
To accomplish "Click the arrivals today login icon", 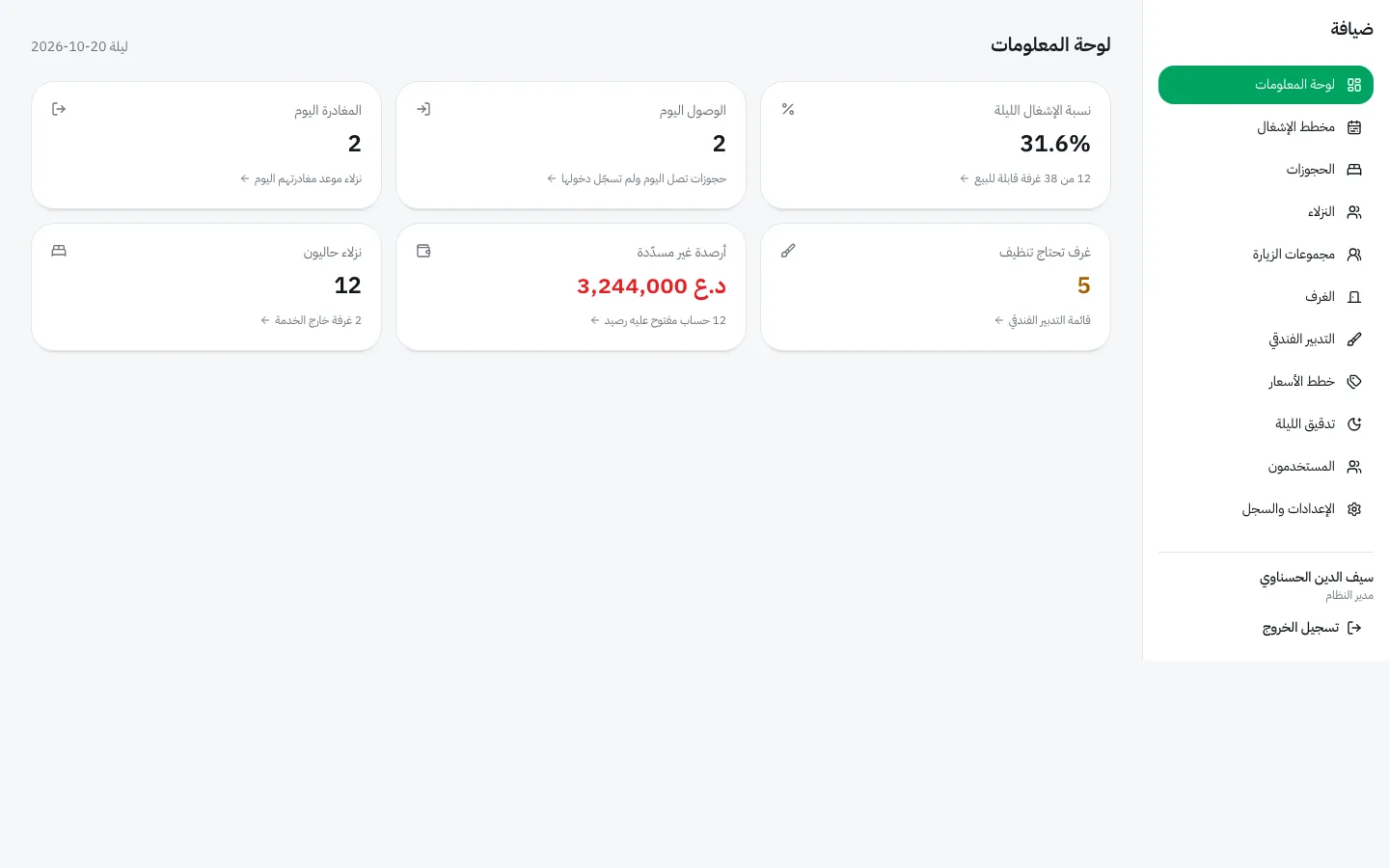I will pos(423,109).
